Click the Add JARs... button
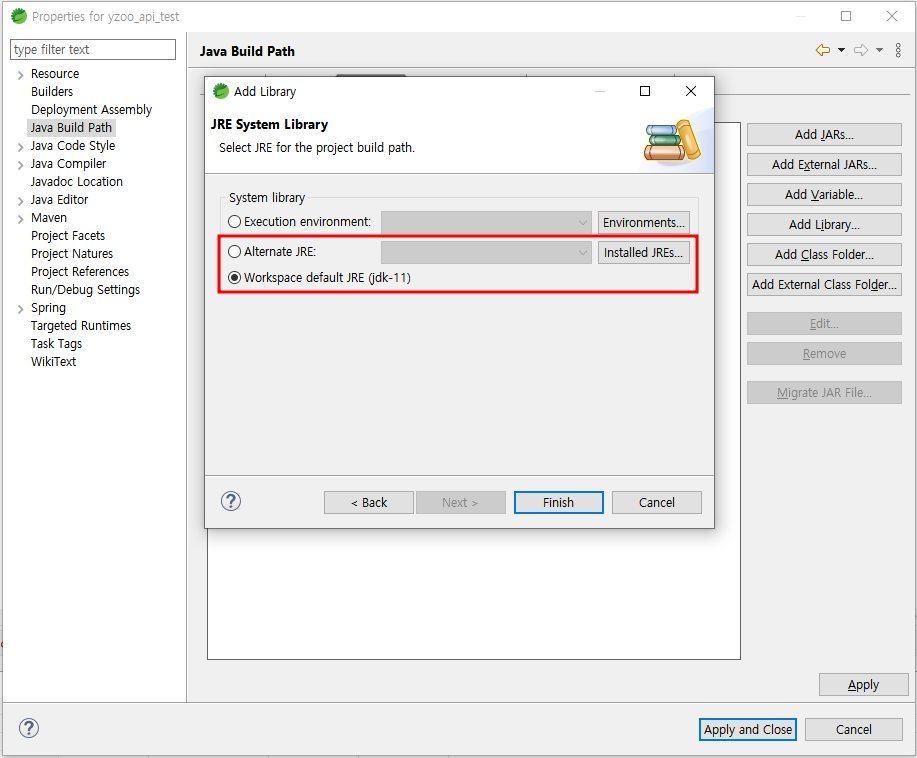The width and height of the screenshot is (917, 758). (x=824, y=135)
